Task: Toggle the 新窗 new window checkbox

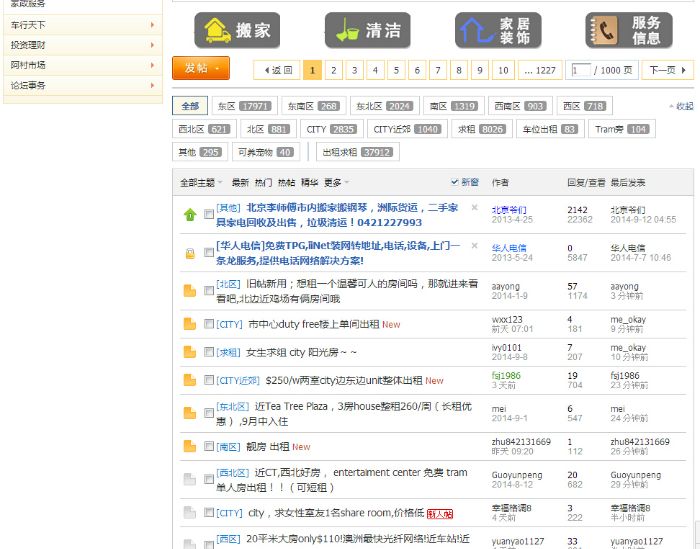Action: 454,182
